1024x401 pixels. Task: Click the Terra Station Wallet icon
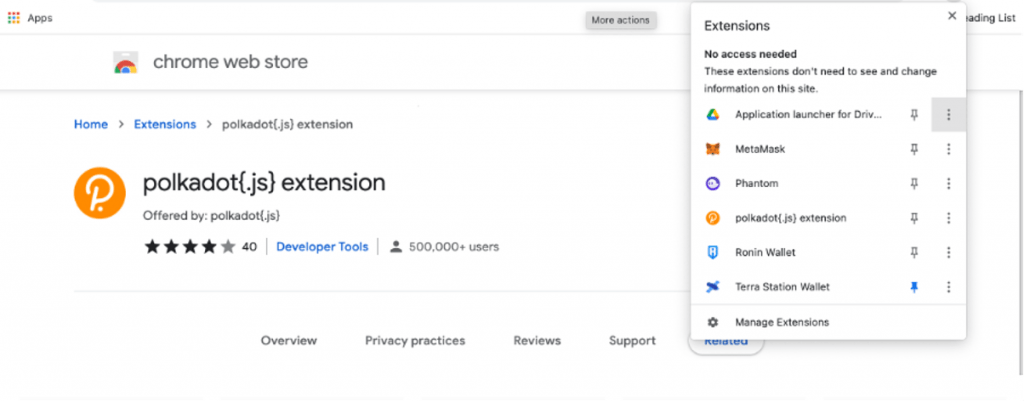click(x=713, y=287)
